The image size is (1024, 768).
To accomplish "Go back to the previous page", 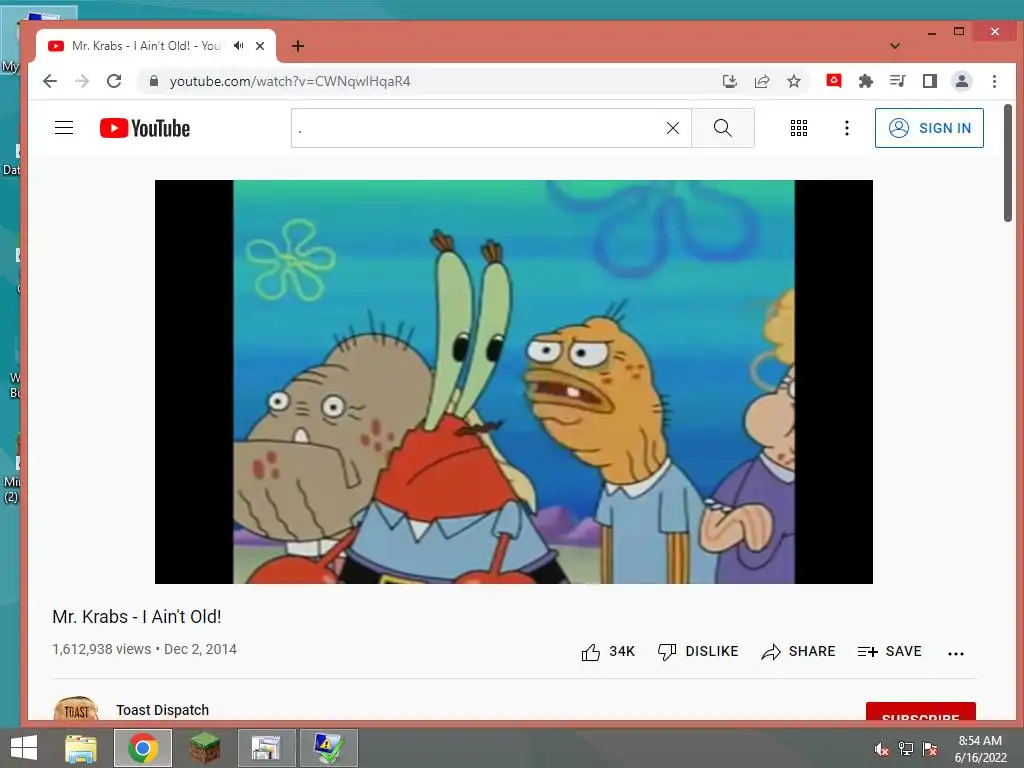I will pyautogui.click(x=50, y=81).
